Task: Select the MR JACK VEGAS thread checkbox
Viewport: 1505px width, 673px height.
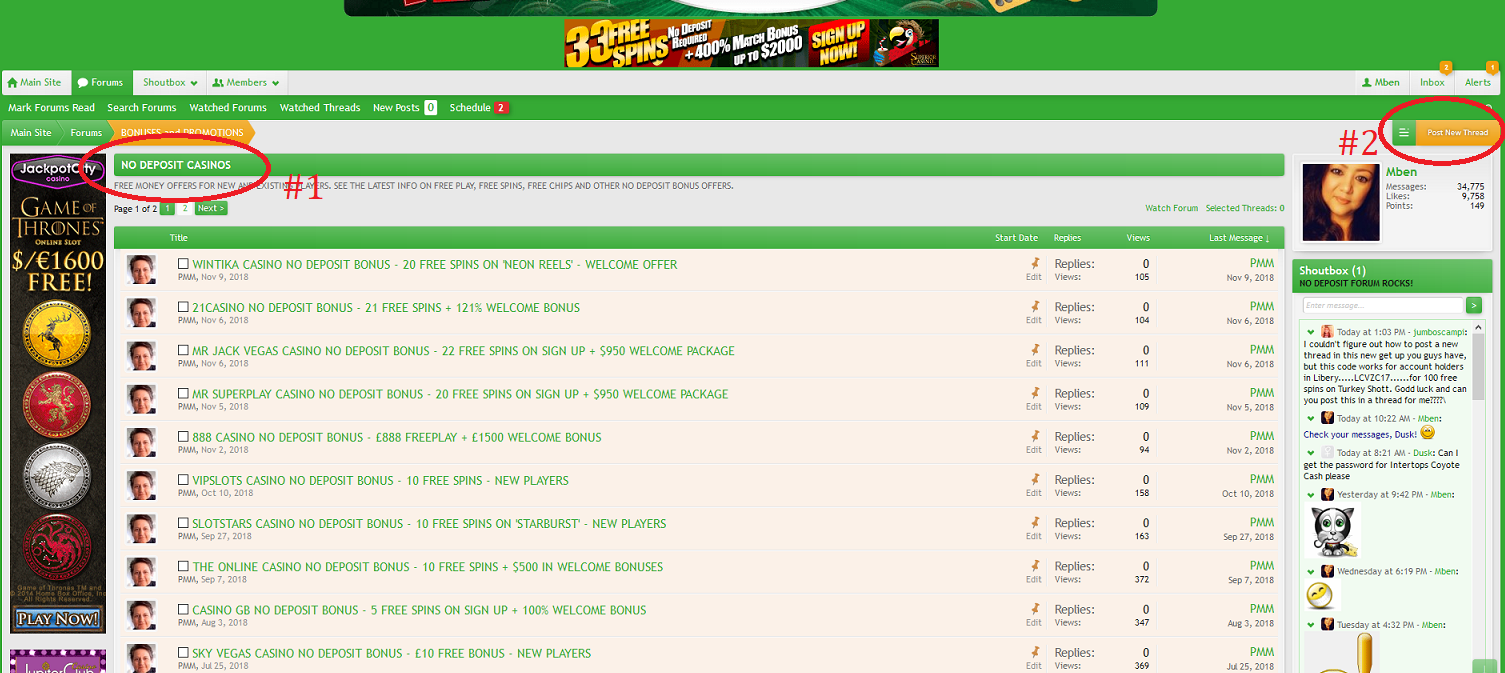Action: click(x=183, y=350)
